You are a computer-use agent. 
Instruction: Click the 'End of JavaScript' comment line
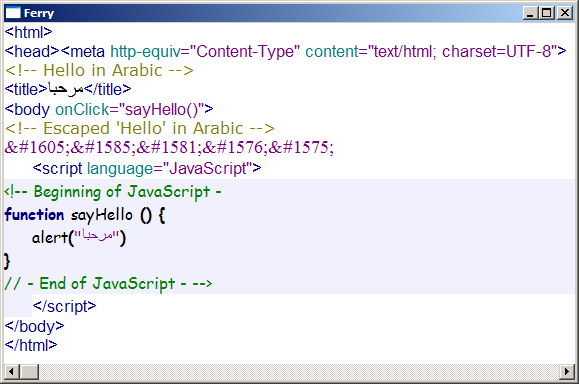tap(108, 284)
